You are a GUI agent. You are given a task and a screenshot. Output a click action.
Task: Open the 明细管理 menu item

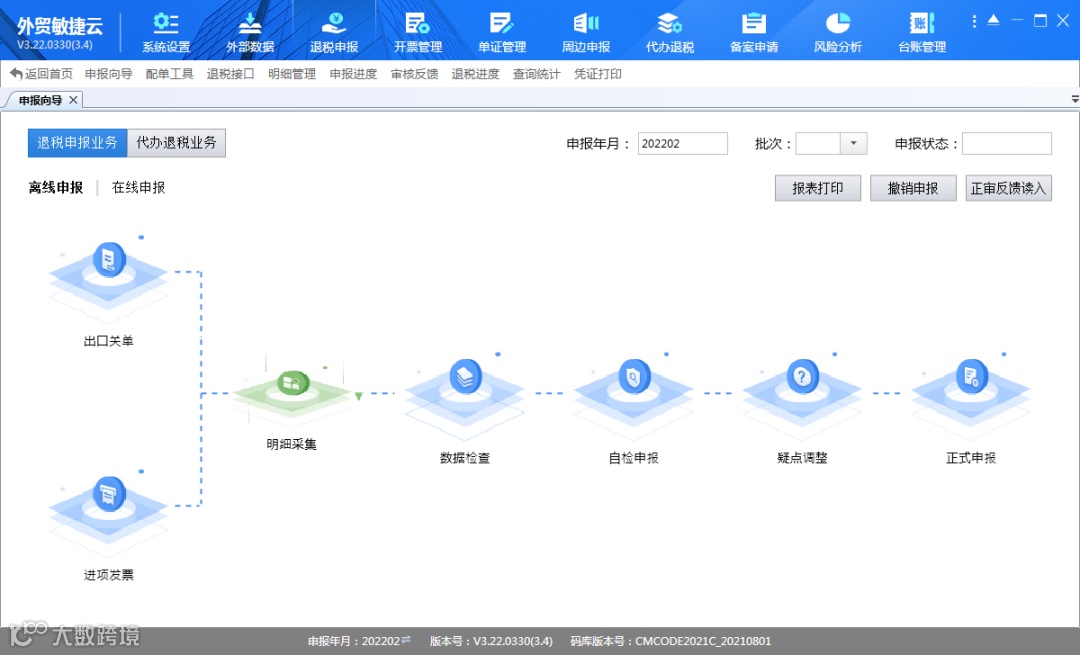(292, 74)
